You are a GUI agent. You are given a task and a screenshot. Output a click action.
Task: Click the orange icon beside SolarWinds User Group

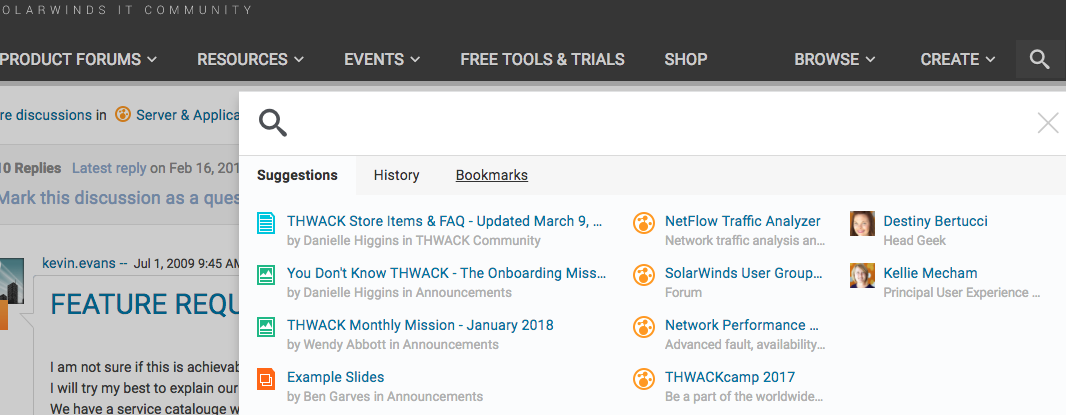pyautogui.click(x=644, y=274)
